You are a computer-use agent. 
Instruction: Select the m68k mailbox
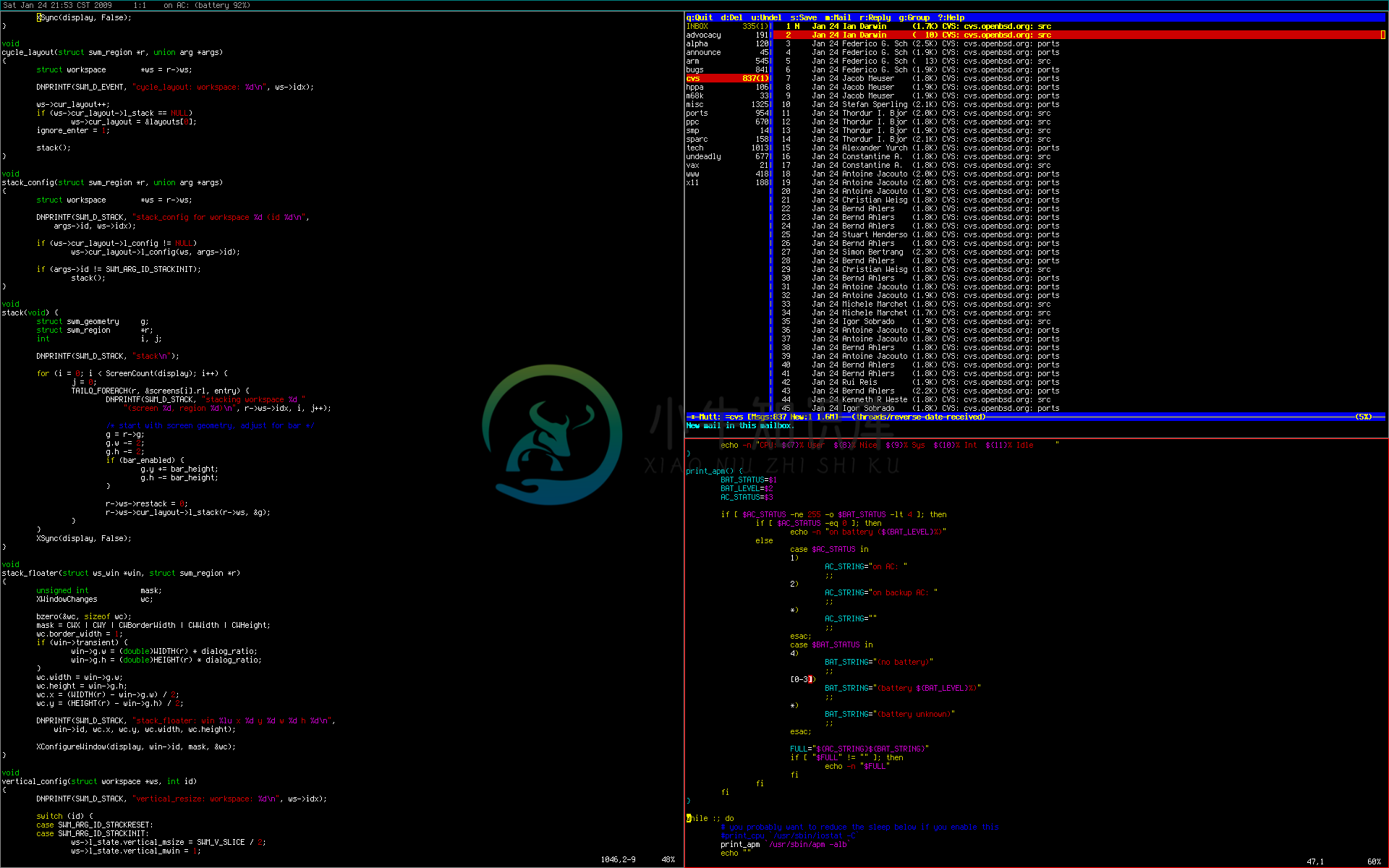point(727,95)
